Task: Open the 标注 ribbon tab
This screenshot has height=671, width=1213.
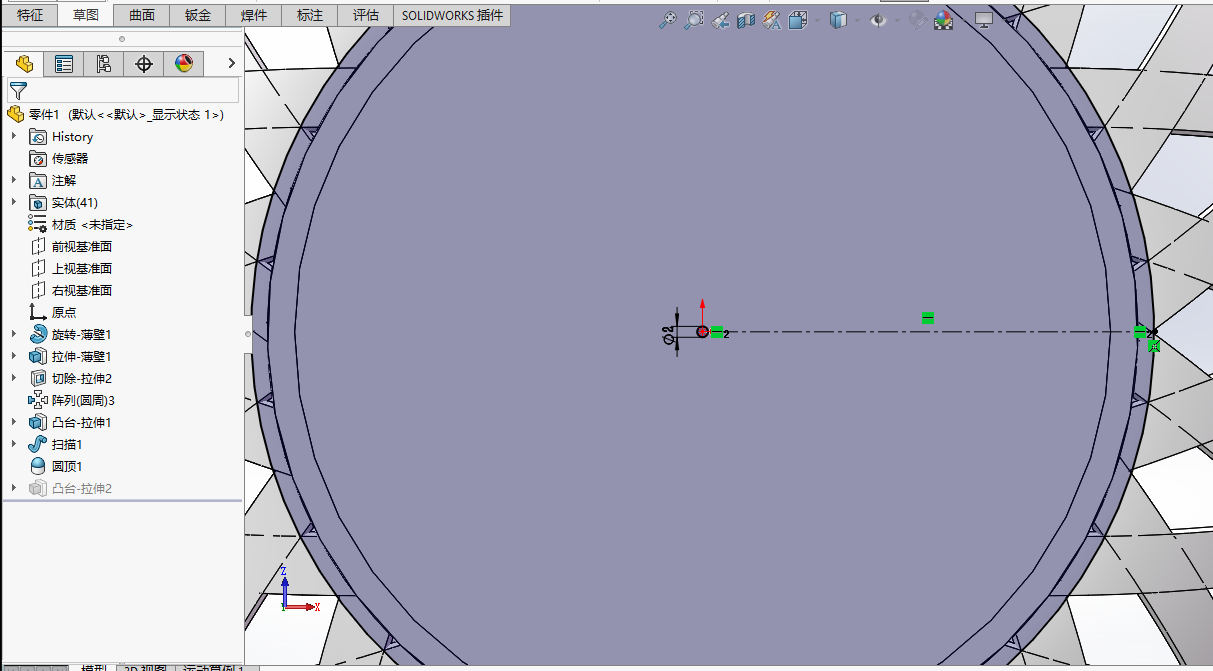Action: (310, 15)
